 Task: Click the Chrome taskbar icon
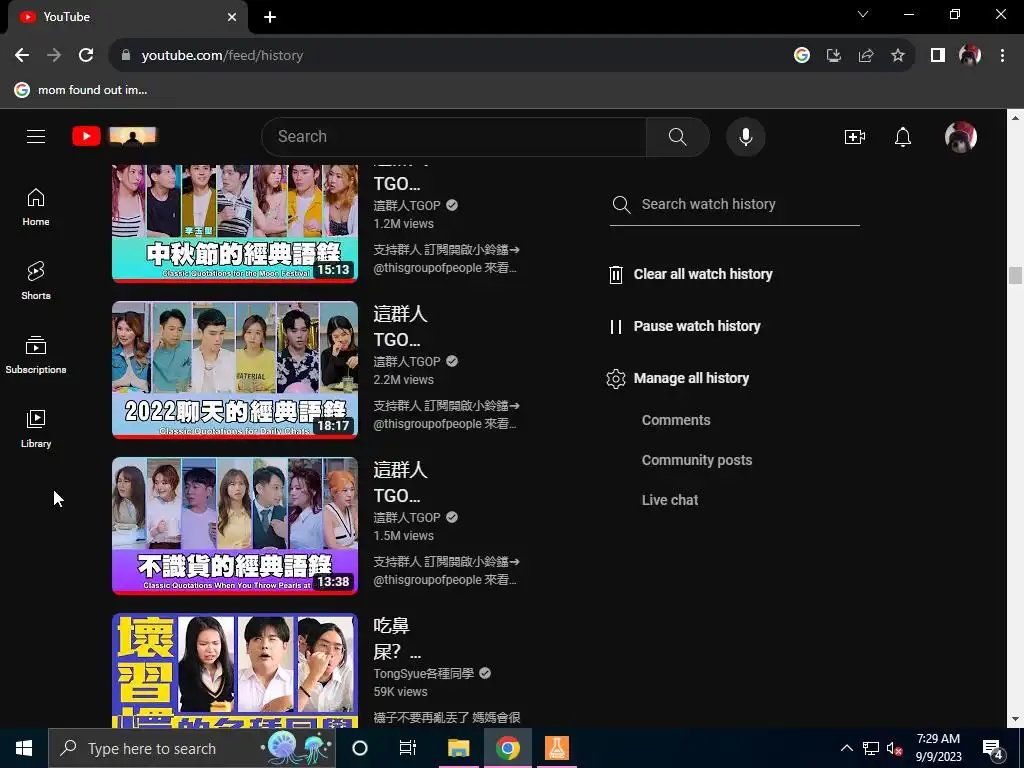click(507, 748)
